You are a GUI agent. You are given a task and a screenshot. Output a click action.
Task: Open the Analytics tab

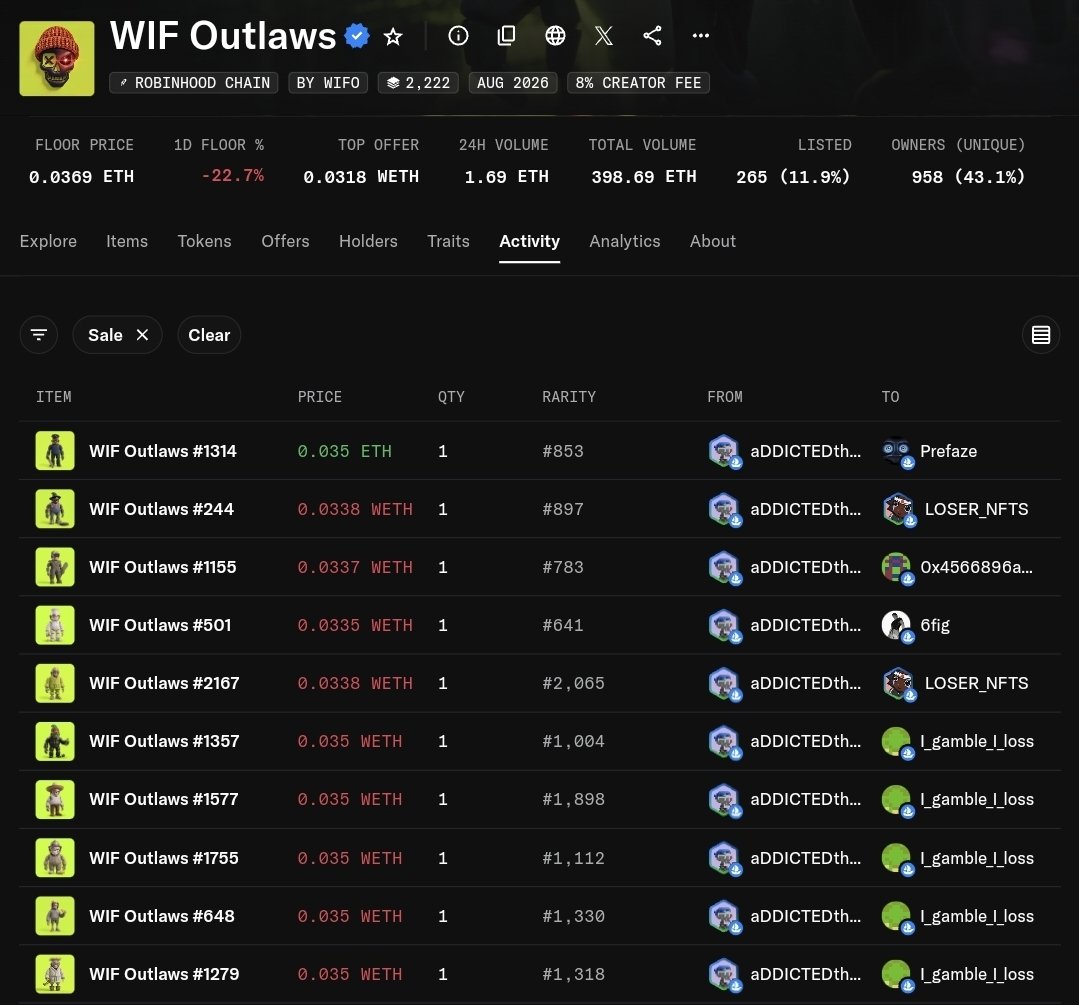click(625, 241)
